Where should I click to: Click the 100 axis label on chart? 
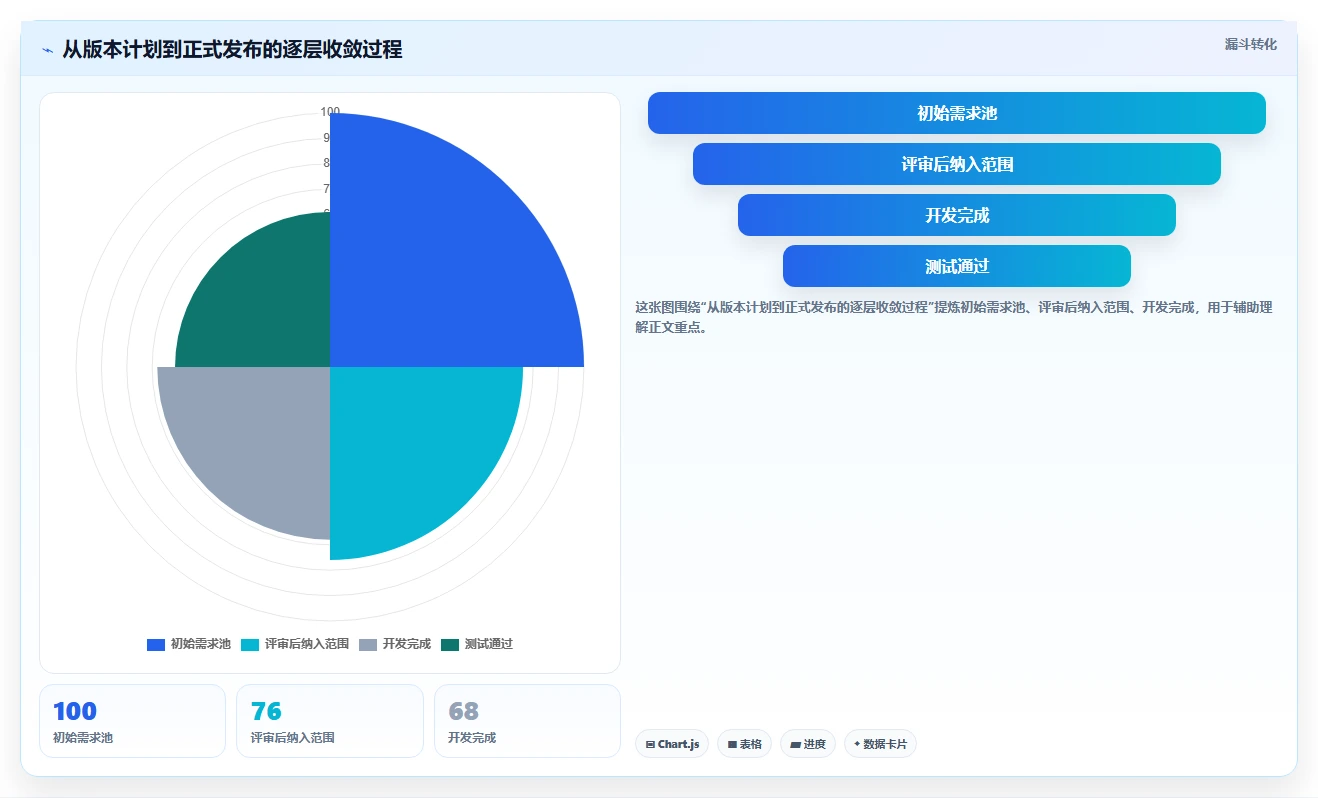point(330,112)
